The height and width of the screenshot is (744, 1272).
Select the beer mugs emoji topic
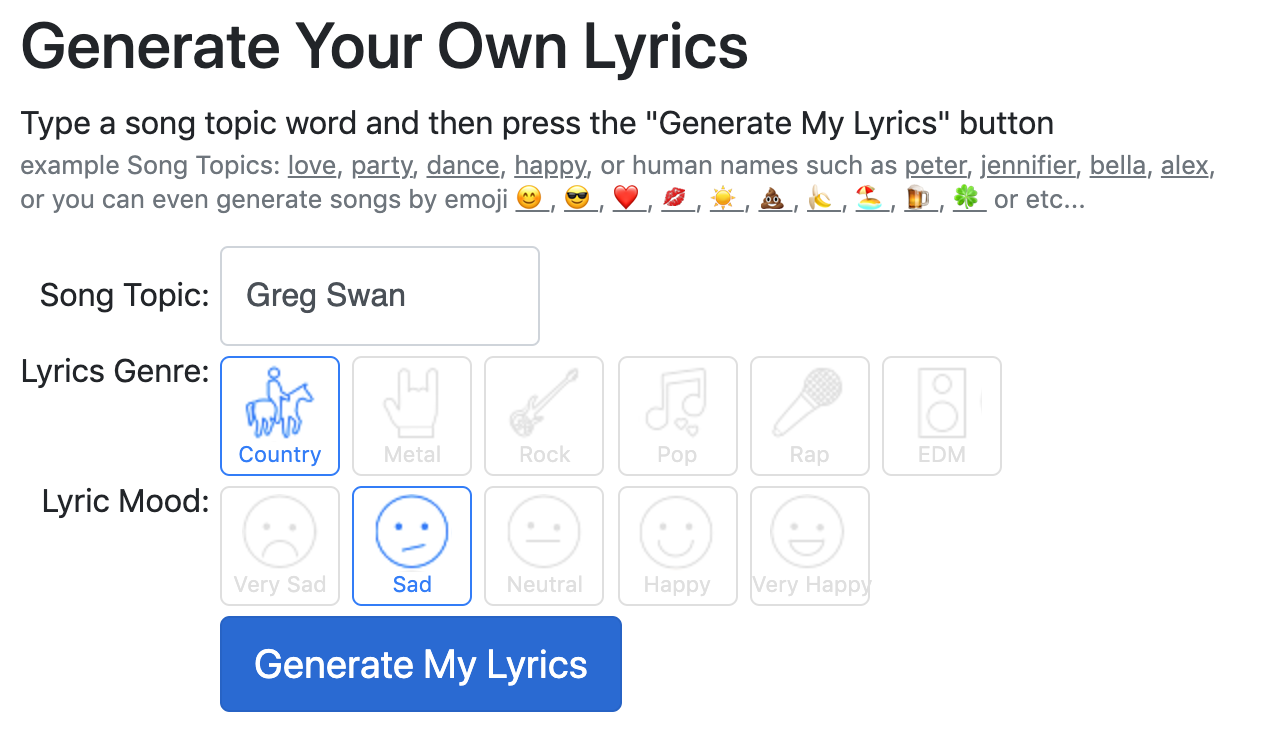[x=917, y=199]
